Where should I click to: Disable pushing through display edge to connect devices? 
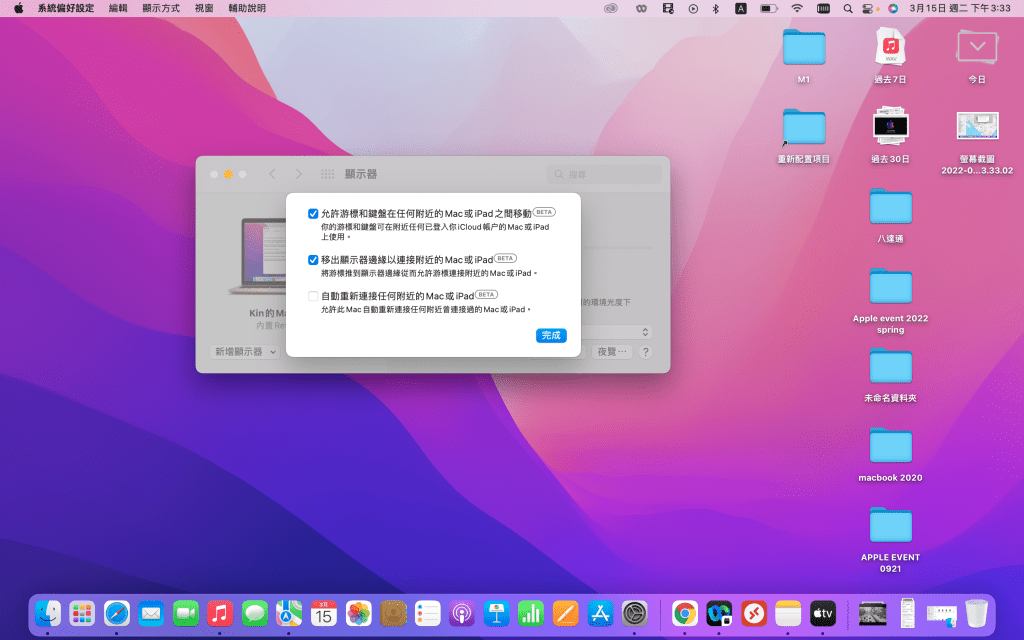coord(311,259)
